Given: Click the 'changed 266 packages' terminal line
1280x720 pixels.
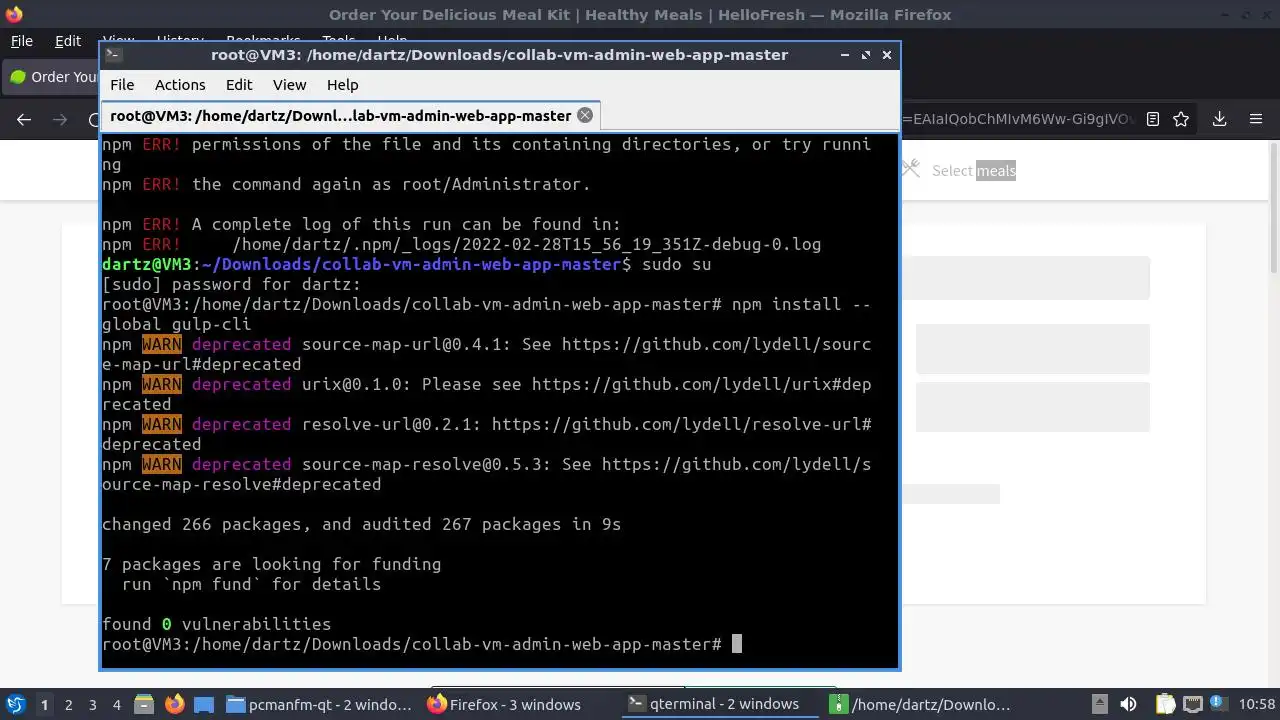Looking at the screenshot, I should (362, 524).
